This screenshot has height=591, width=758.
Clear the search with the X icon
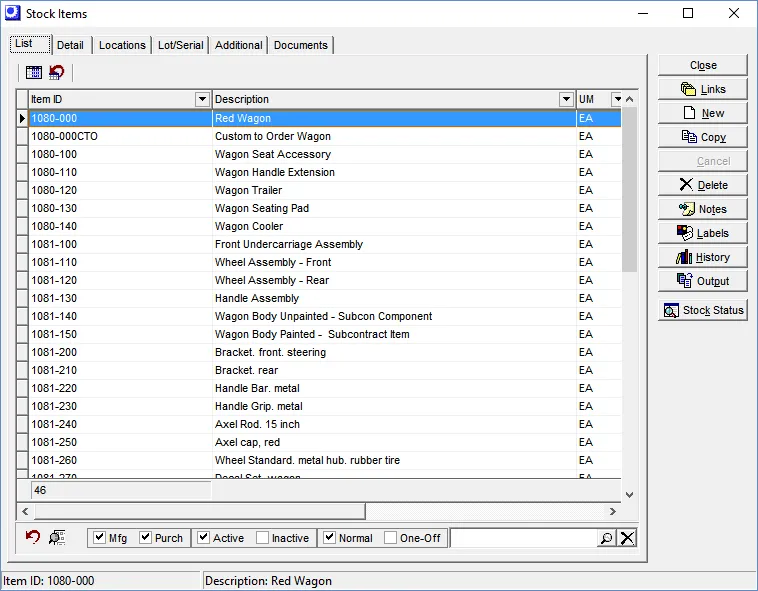pos(627,538)
